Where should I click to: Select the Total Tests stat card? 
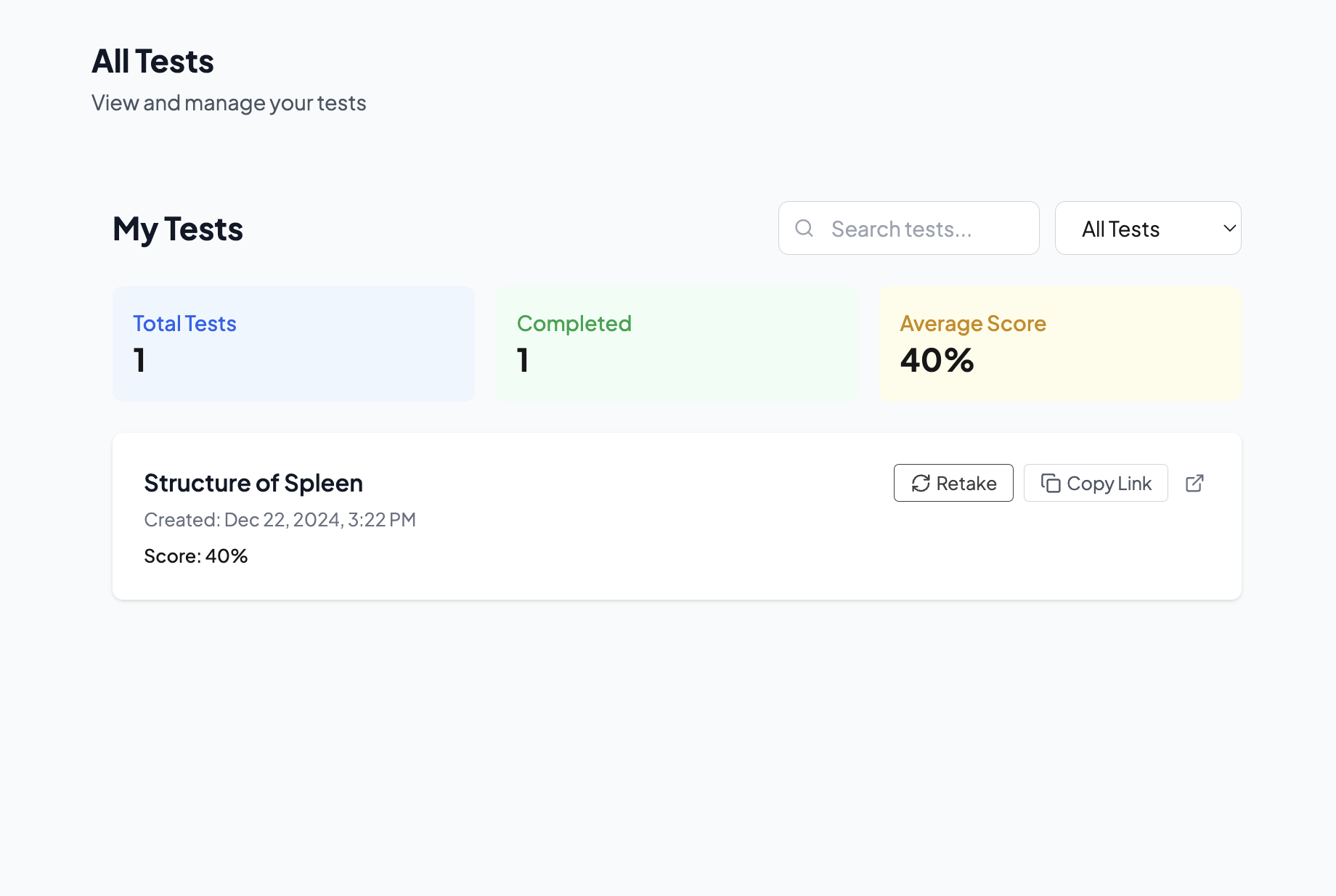[293, 343]
